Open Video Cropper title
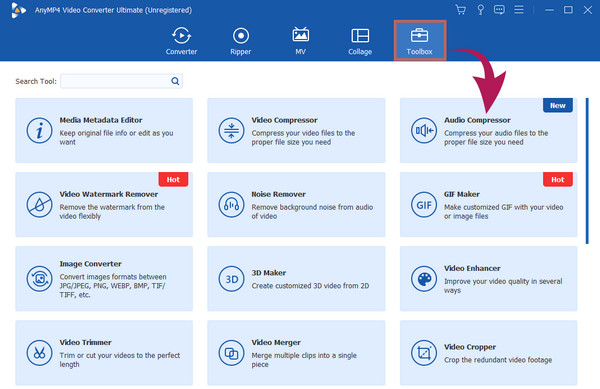 470,347
